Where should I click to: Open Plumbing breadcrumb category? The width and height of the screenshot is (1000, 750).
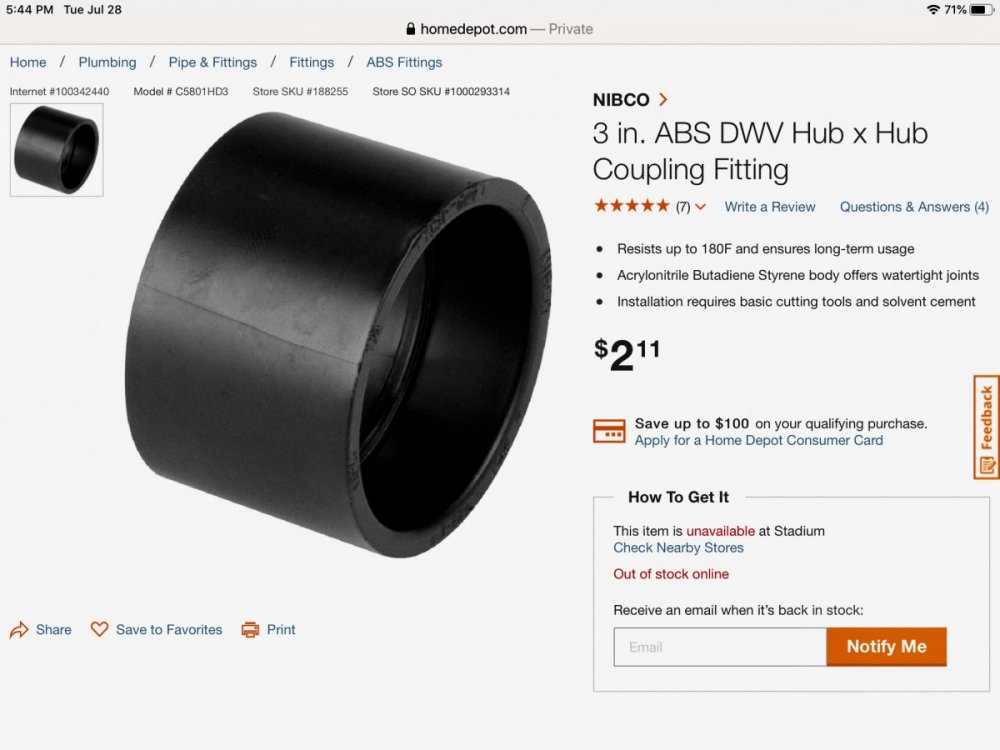(x=107, y=62)
